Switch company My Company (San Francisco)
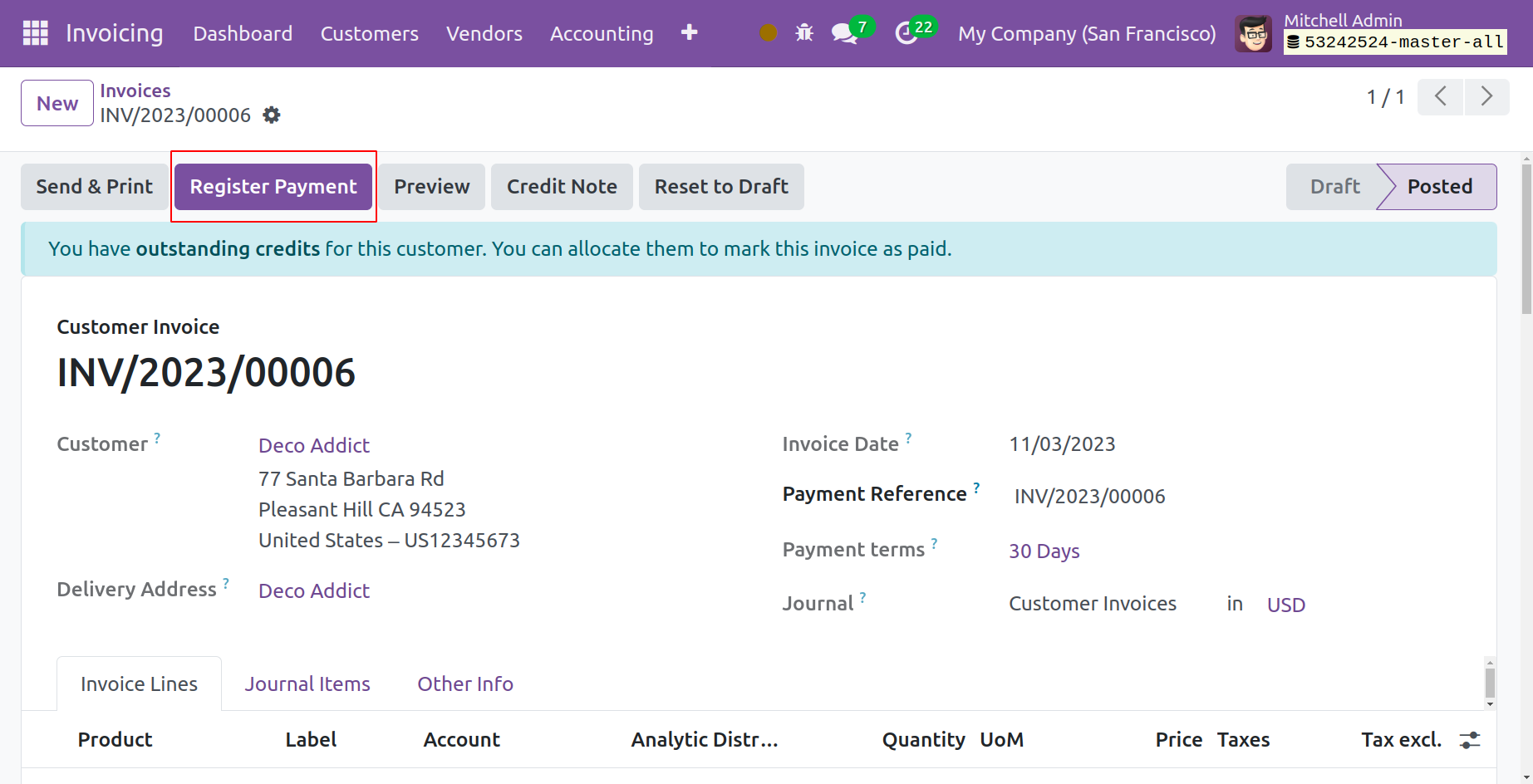1533x784 pixels. coord(1087,33)
